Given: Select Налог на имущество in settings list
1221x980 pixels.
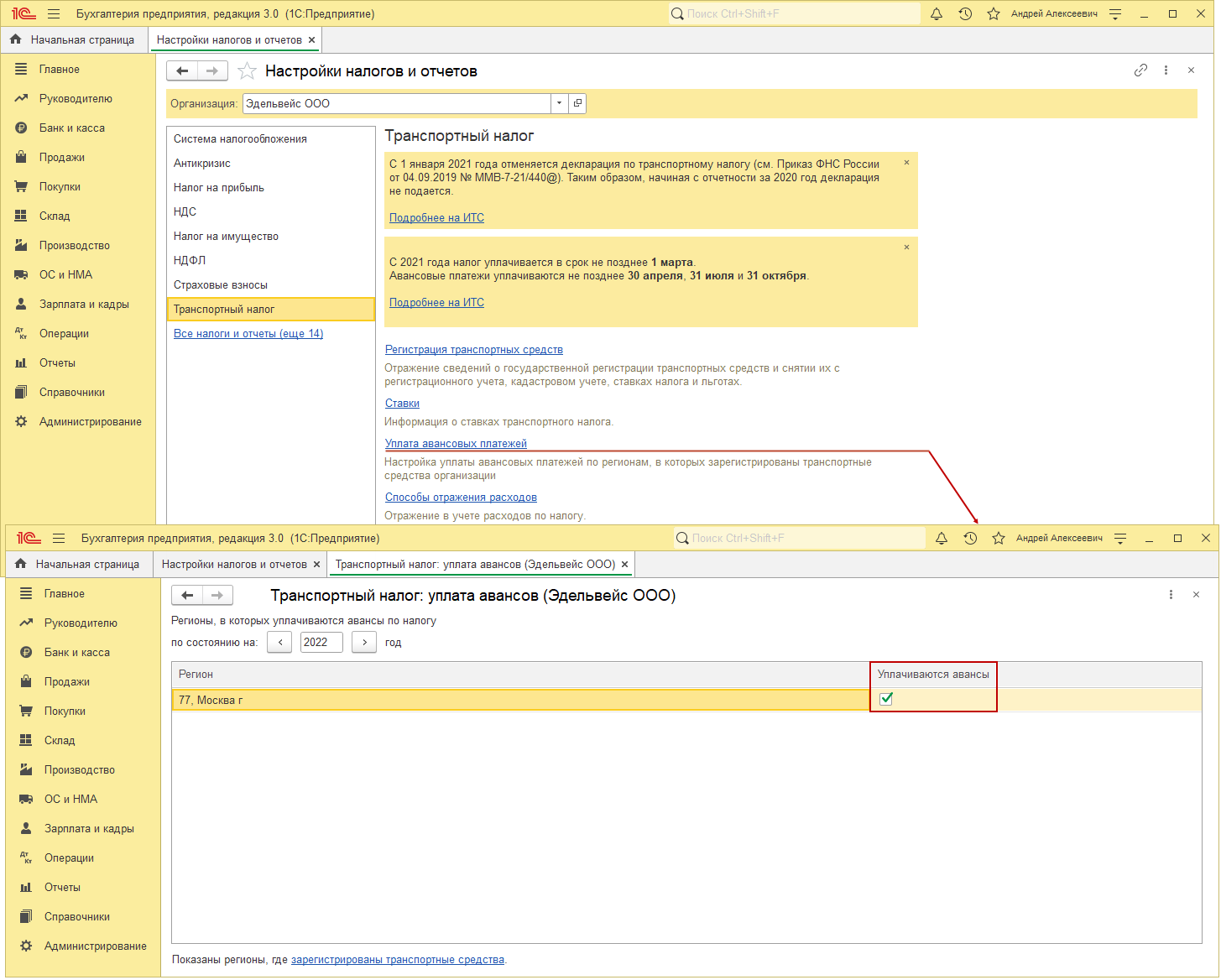Looking at the screenshot, I should (271, 237).
